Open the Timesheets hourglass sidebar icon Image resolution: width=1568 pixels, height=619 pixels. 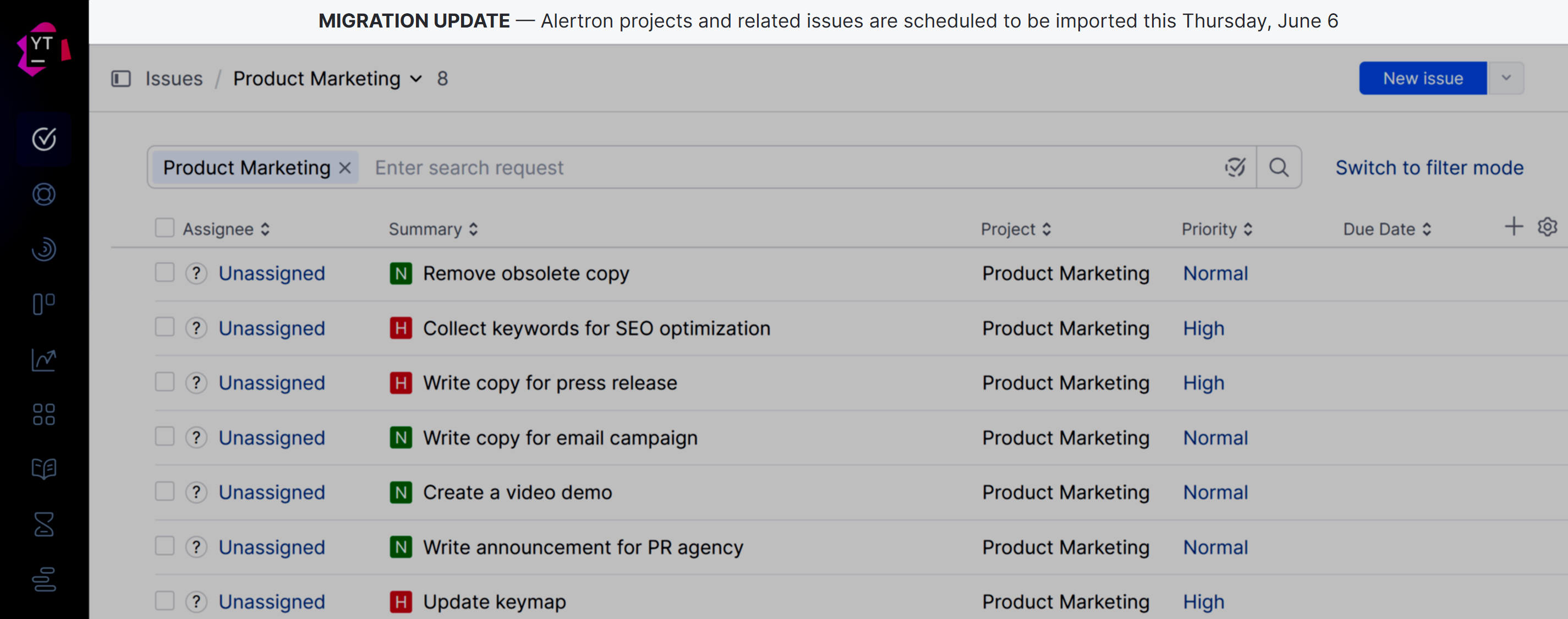44,524
